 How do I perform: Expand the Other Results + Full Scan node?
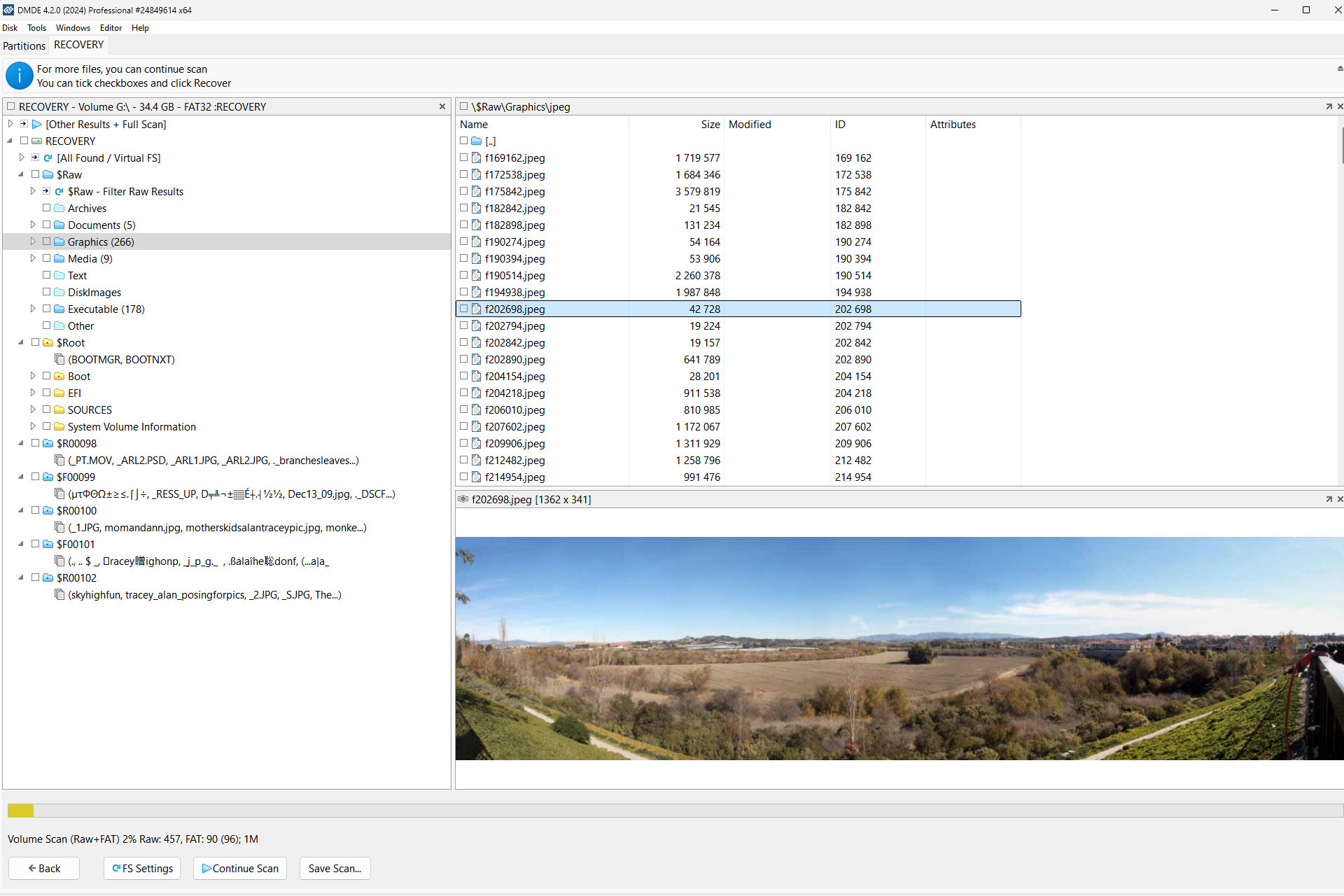coord(10,124)
